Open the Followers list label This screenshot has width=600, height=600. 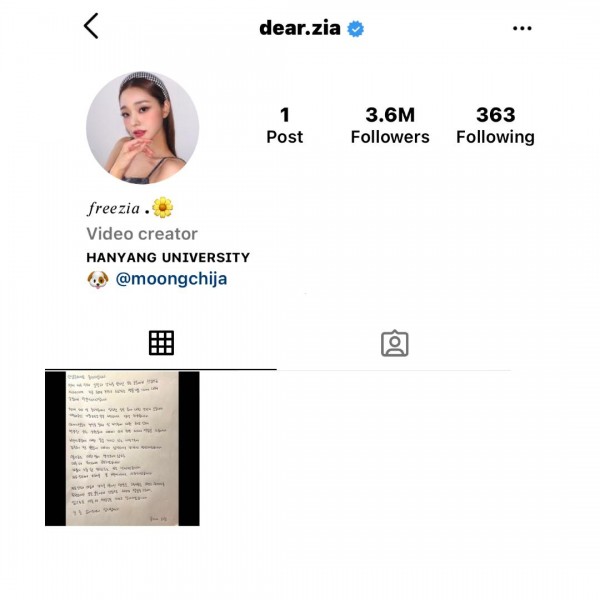pos(390,137)
